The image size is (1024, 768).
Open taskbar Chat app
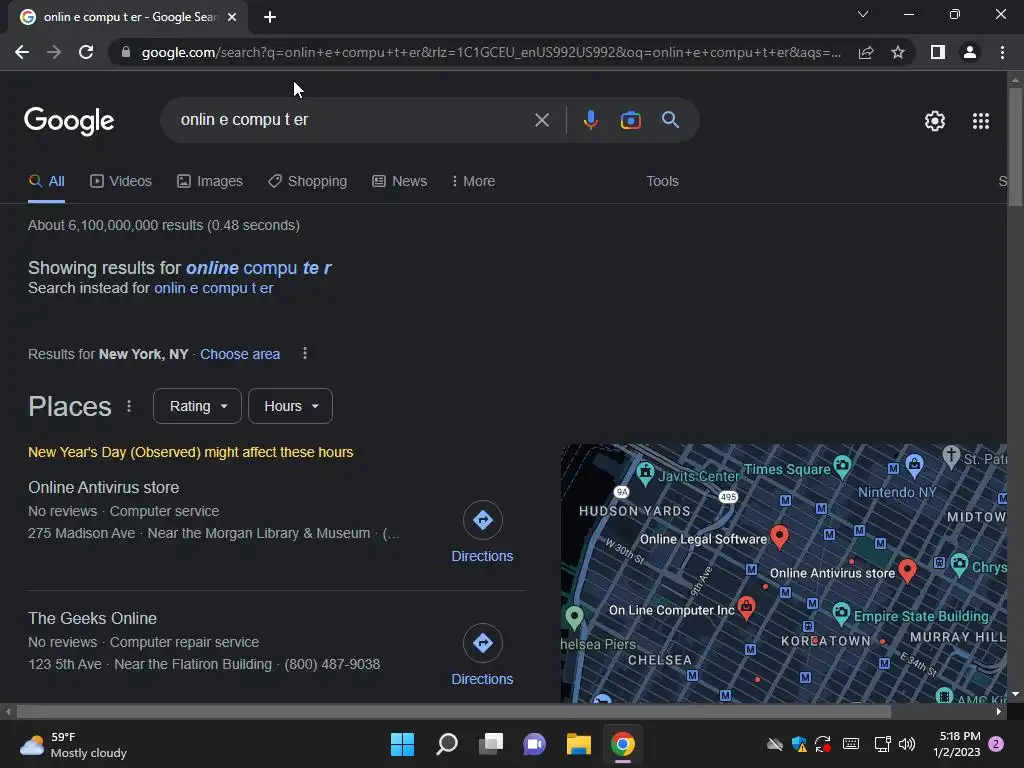[534, 744]
